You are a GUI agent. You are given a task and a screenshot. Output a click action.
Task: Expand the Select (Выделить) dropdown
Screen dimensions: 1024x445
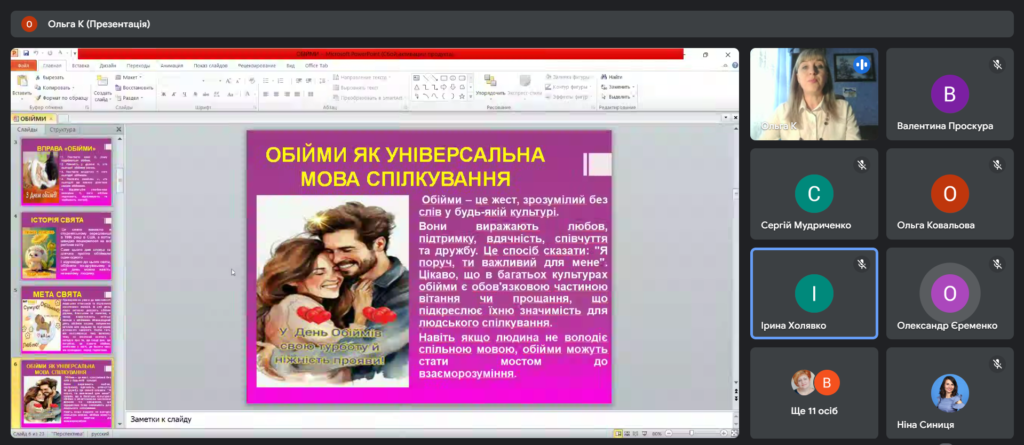pyautogui.click(x=618, y=98)
